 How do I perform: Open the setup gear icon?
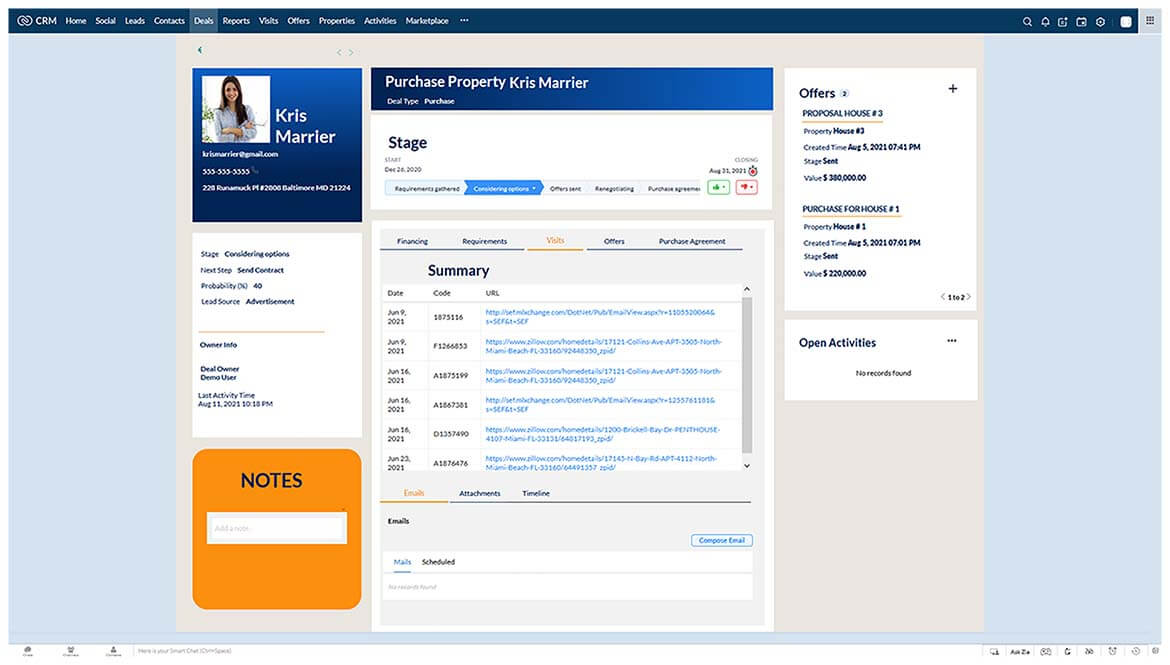(x=1100, y=22)
